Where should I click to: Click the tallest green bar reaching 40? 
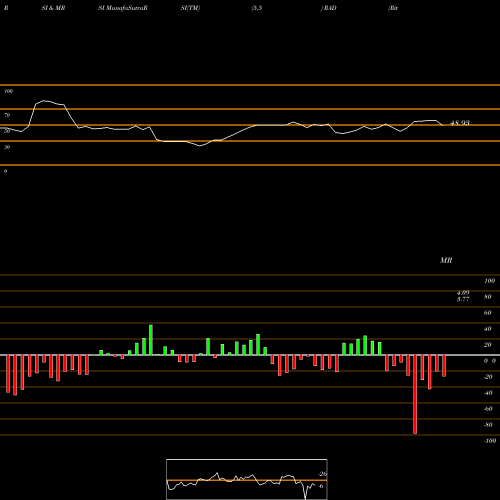pos(151,340)
